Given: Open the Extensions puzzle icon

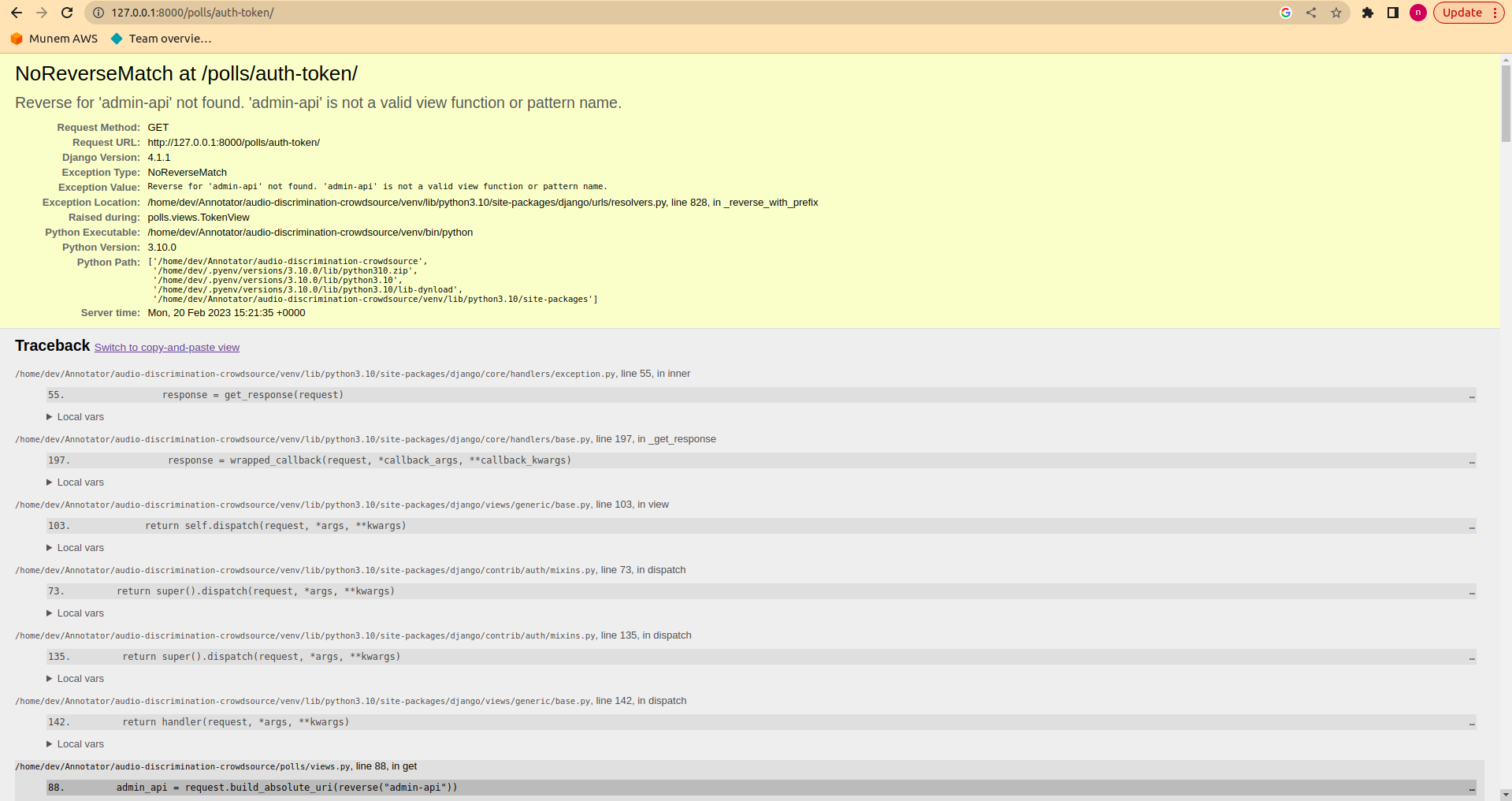Looking at the screenshot, I should [x=1368, y=13].
